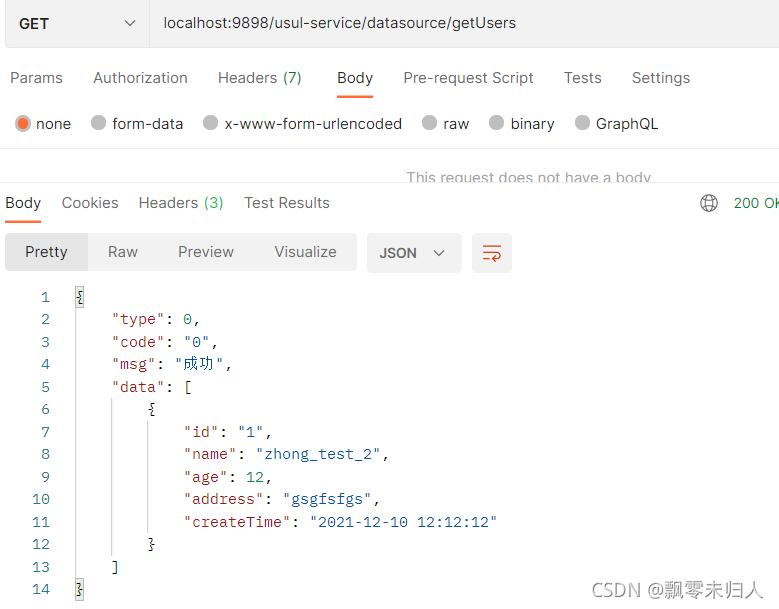The image size is (779, 609).
Task: Click the "gsgfsfgs" address value
Action: point(327,499)
